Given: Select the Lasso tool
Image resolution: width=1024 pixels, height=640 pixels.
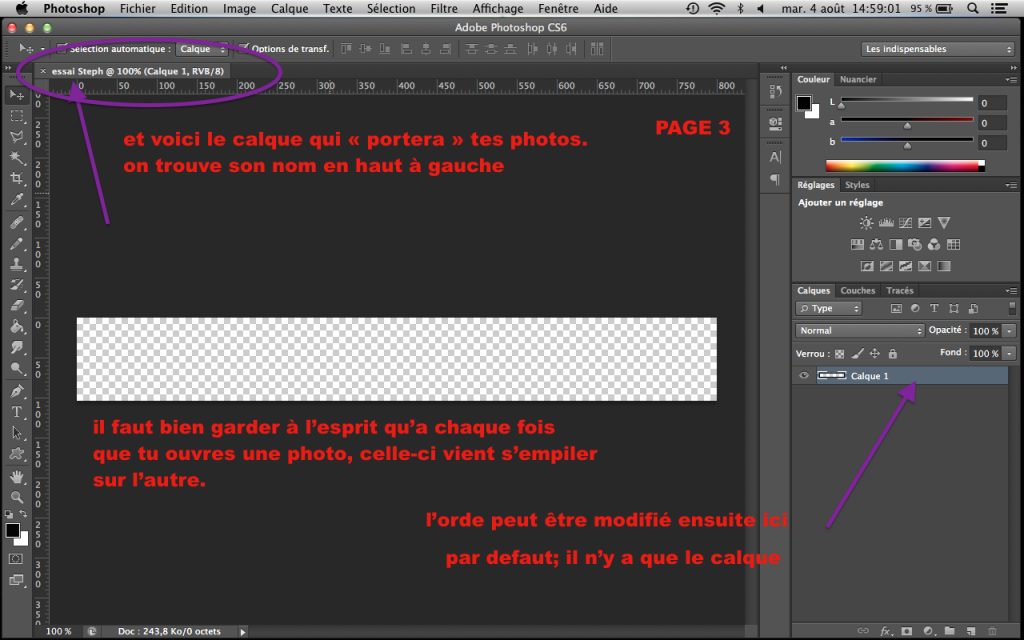Looking at the screenshot, I should point(17,137).
